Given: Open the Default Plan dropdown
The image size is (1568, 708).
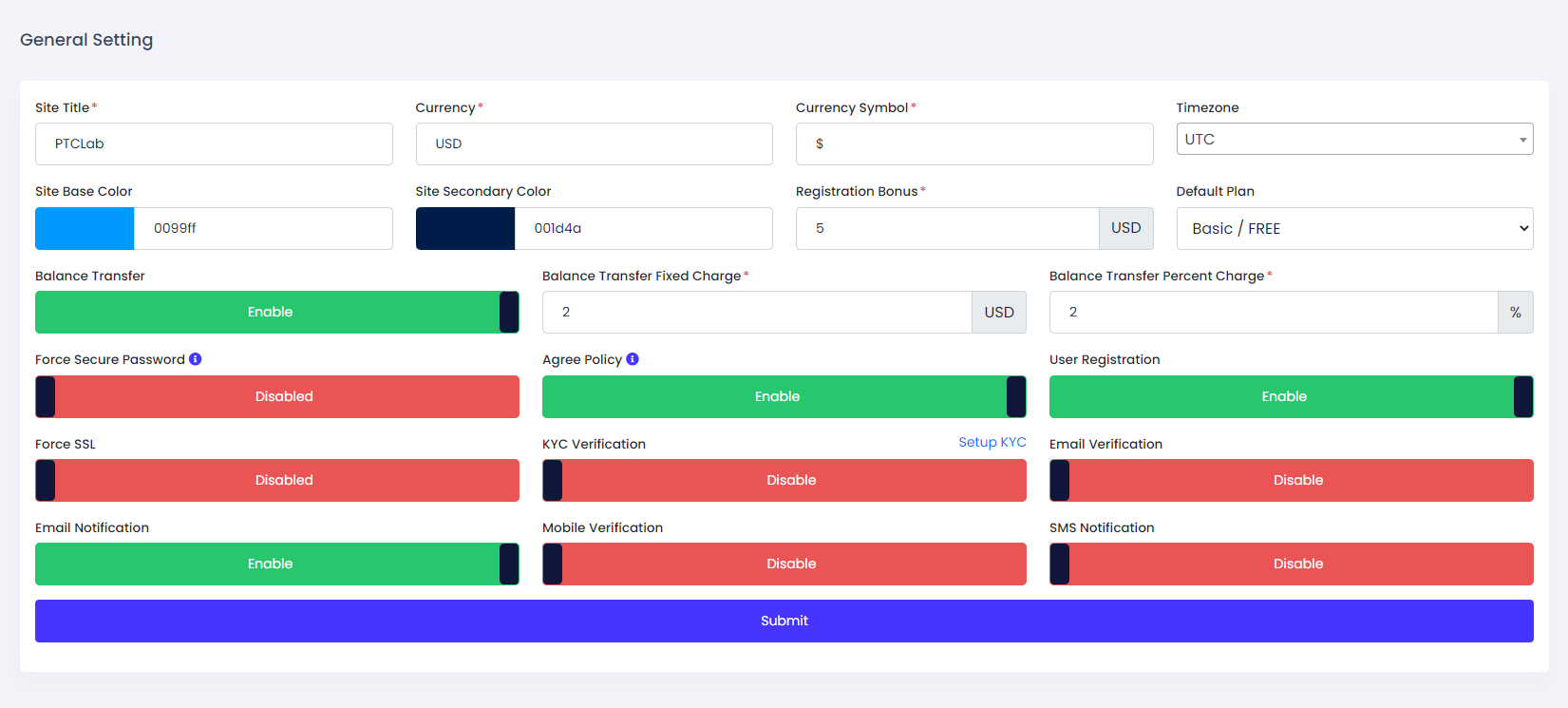Looking at the screenshot, I should [x=1354, y=229].
